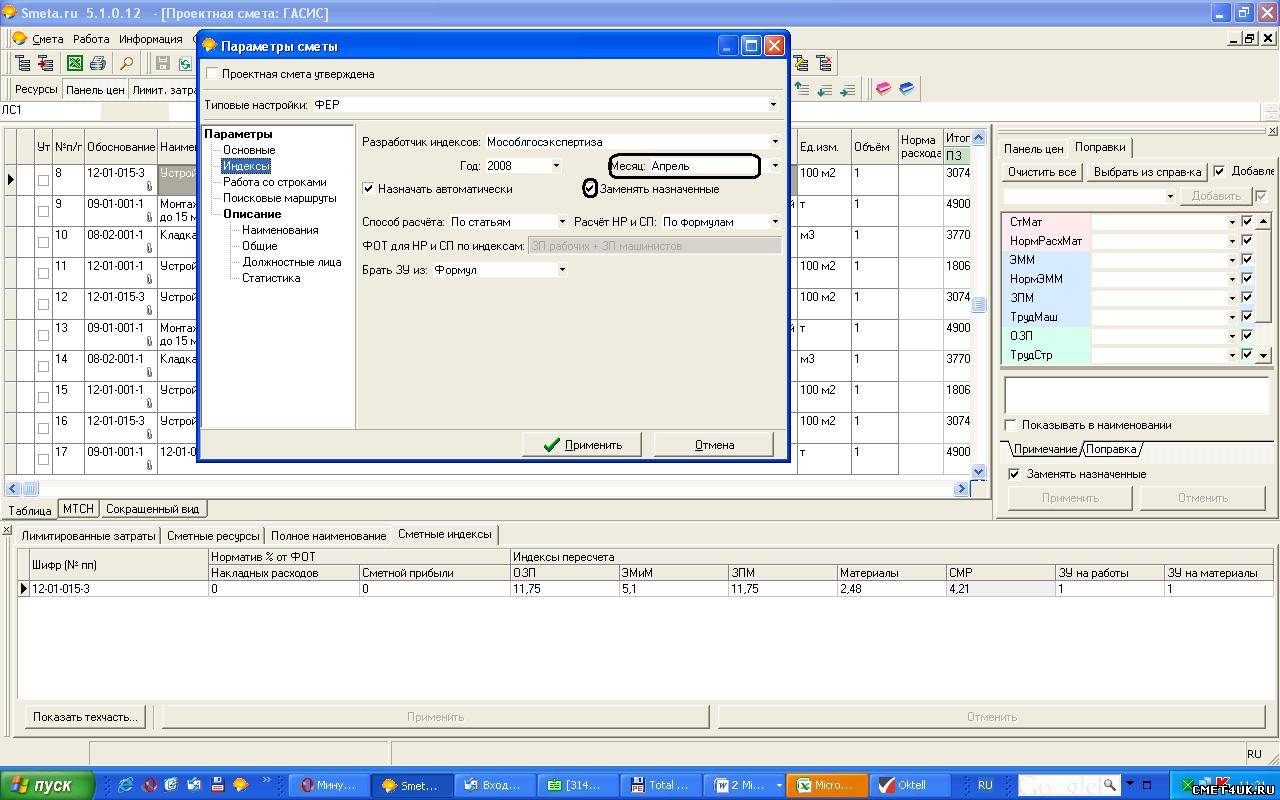Select 'Работа со строками' tree item

275,182
